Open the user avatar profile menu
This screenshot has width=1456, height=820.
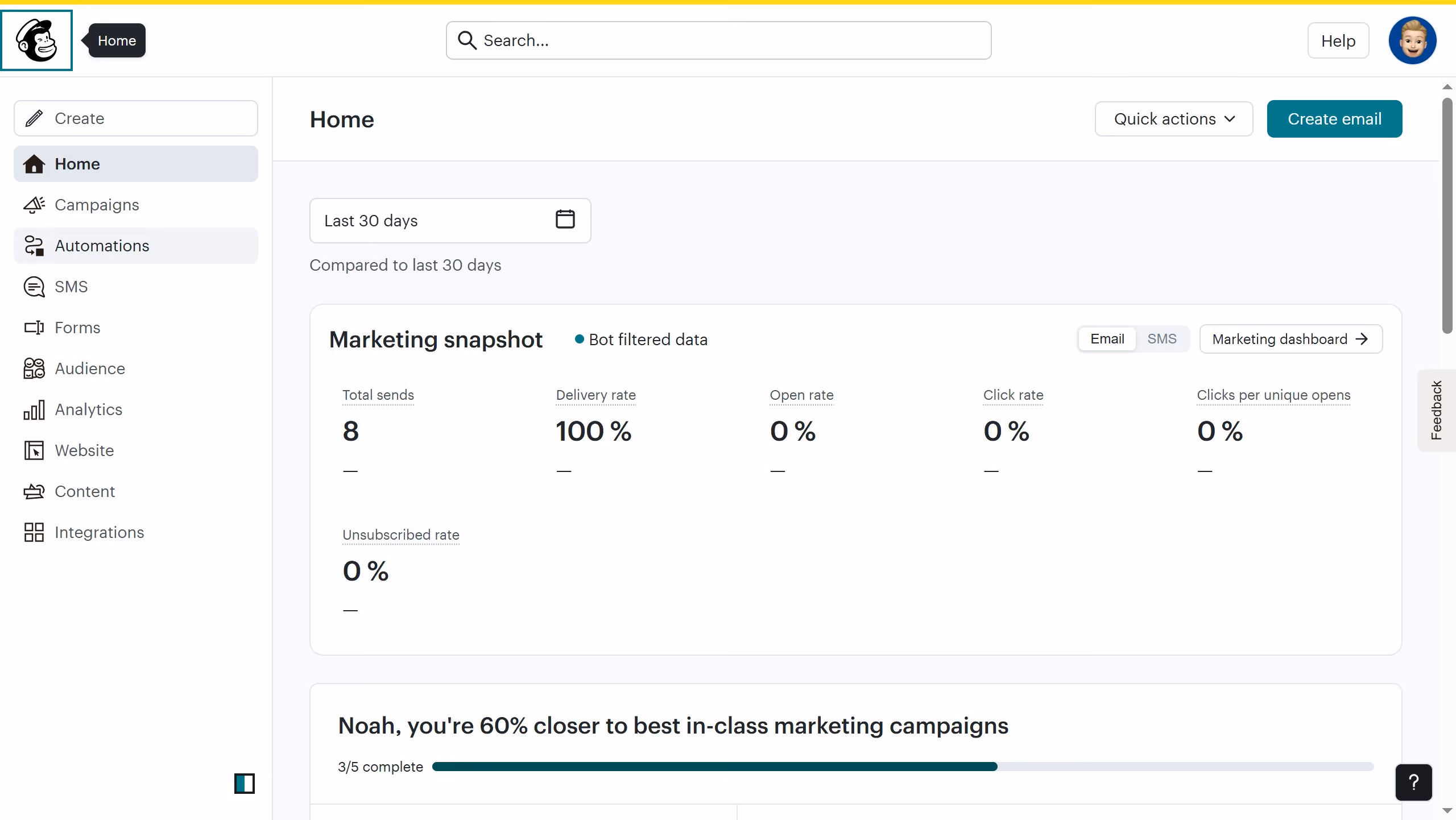tap(1412, 40)
